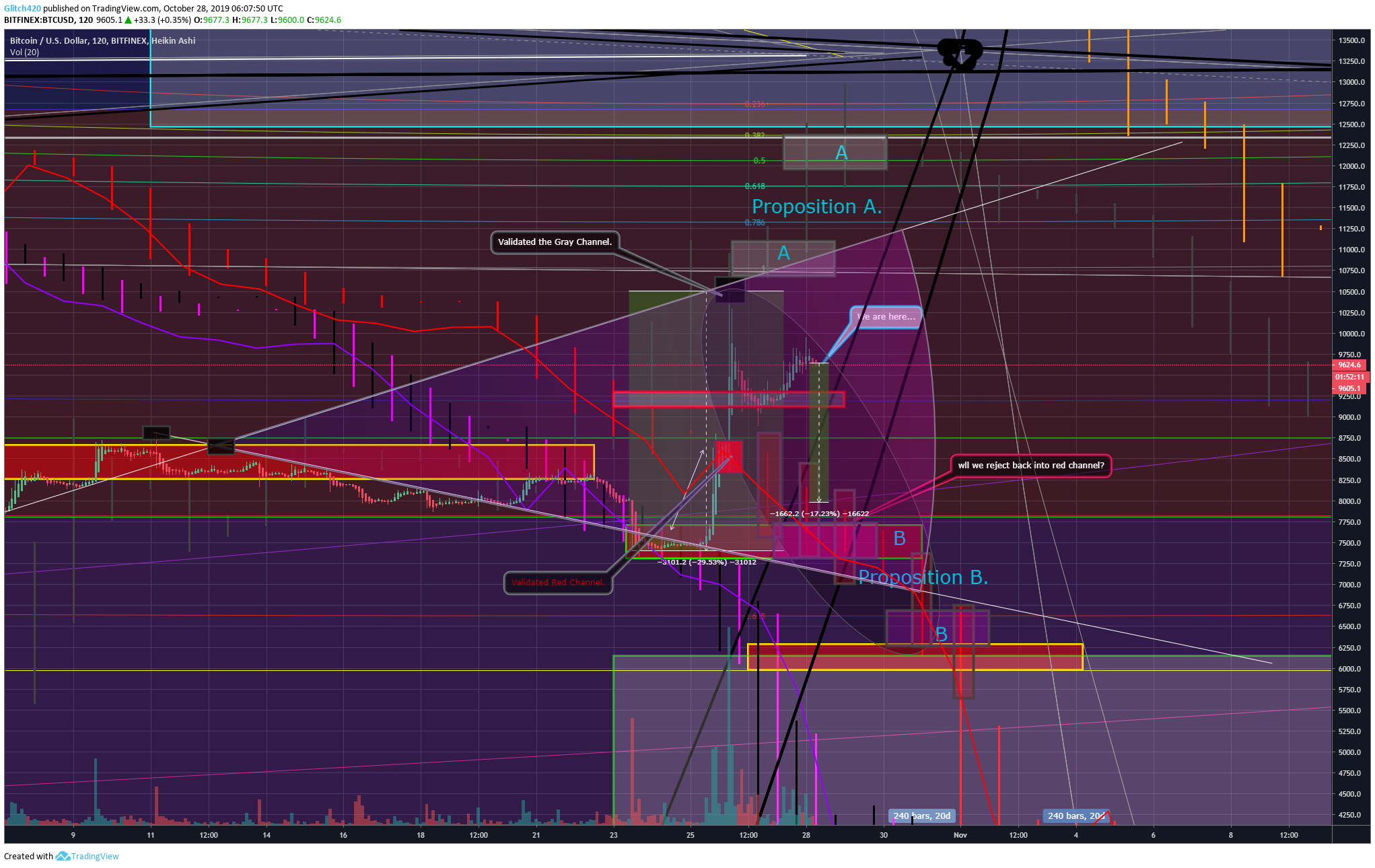Select the left '240 bars, 20d' range label
This screenshot has height=868, width=1375.
(x=921, y=816)
